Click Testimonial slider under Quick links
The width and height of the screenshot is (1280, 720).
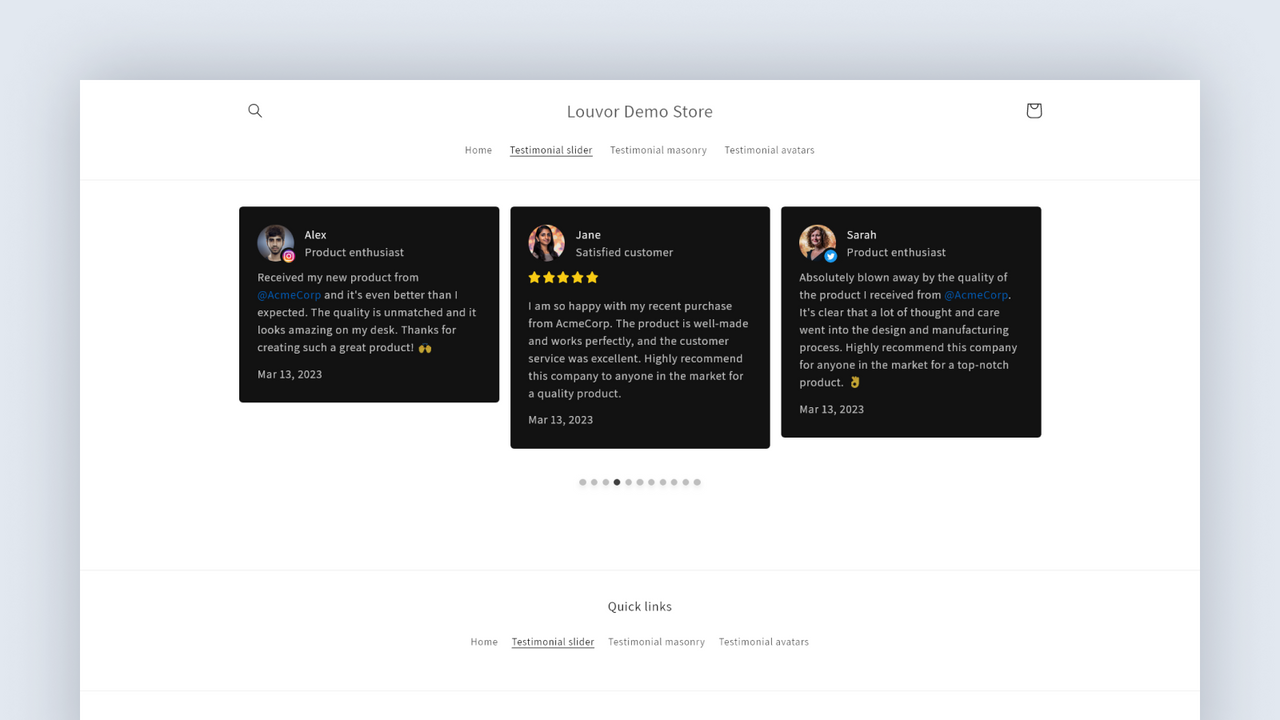[553, 642]
